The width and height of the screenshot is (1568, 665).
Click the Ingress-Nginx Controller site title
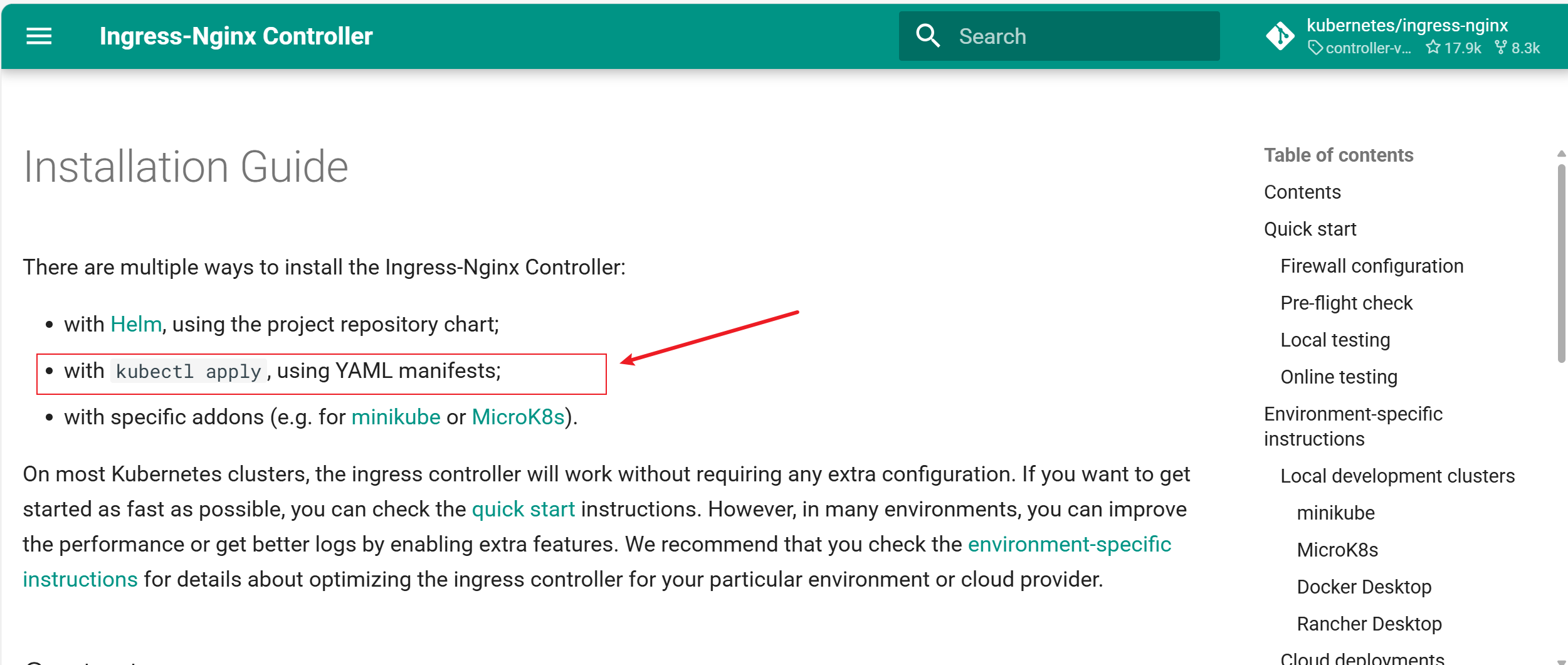(x=236, y=36)
